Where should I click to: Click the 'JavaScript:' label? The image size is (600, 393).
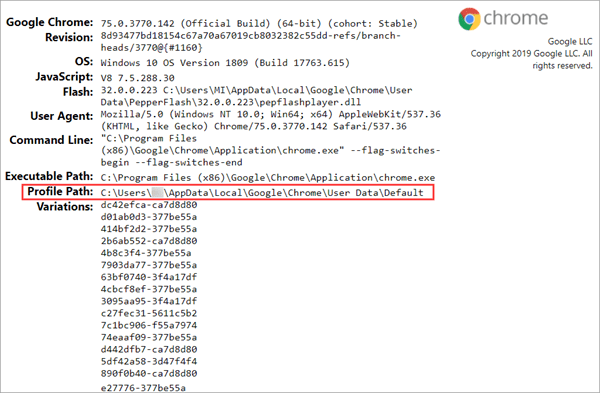coord(64,77)
